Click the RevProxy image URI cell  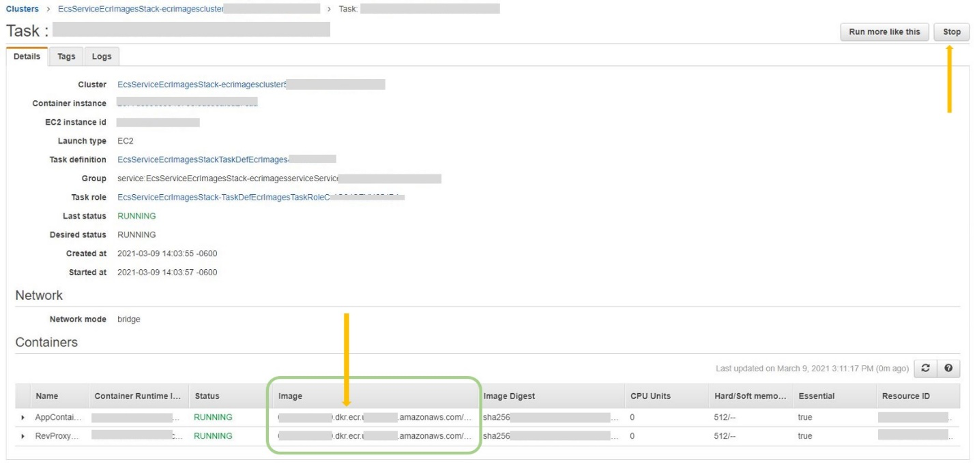[375, 436]
